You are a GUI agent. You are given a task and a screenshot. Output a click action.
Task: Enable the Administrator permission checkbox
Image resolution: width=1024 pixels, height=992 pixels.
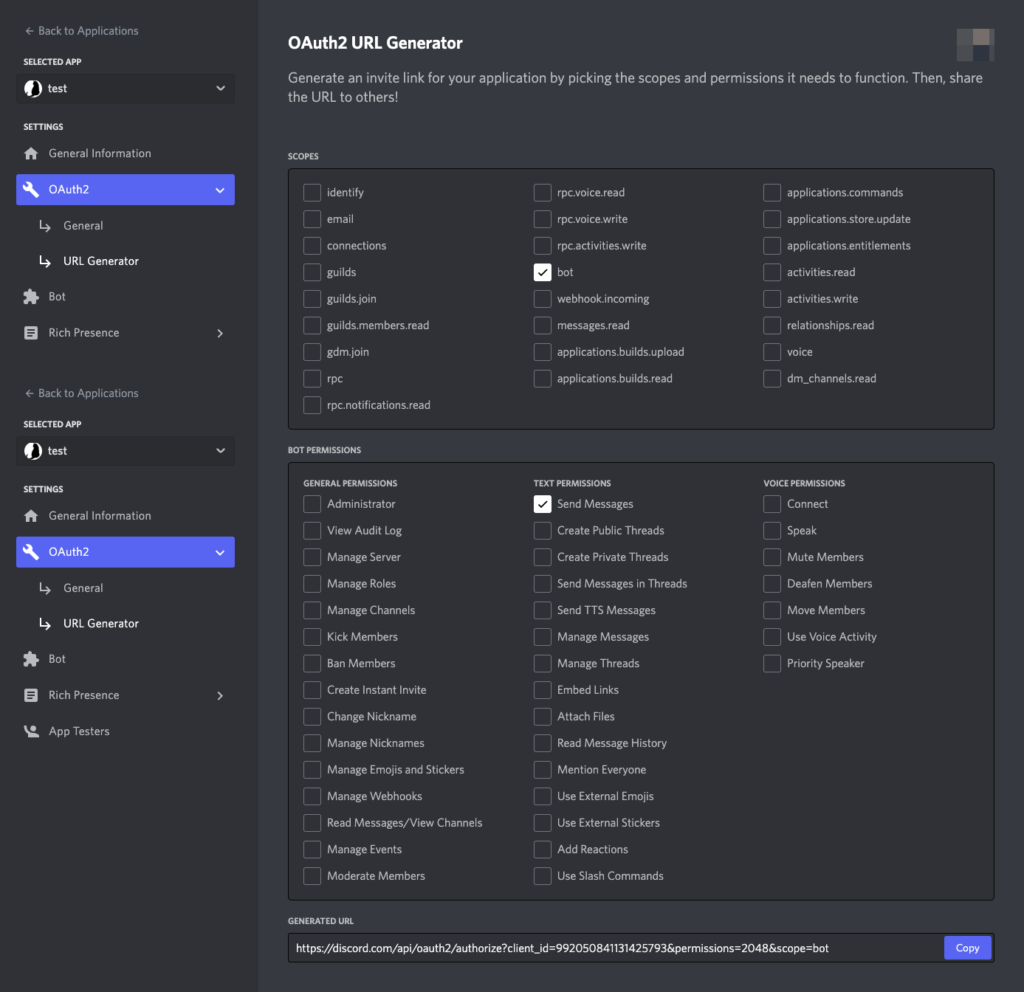click(x=312, y=504)
